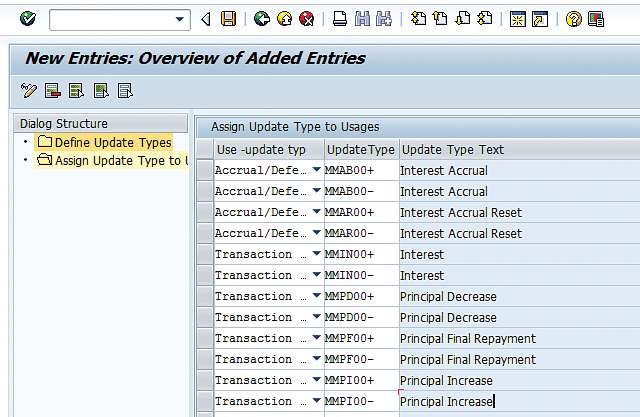Viewport: 640px width, 417px height.
Task: Open the command field dropdown arrow
Action: [x=180, y=19]
